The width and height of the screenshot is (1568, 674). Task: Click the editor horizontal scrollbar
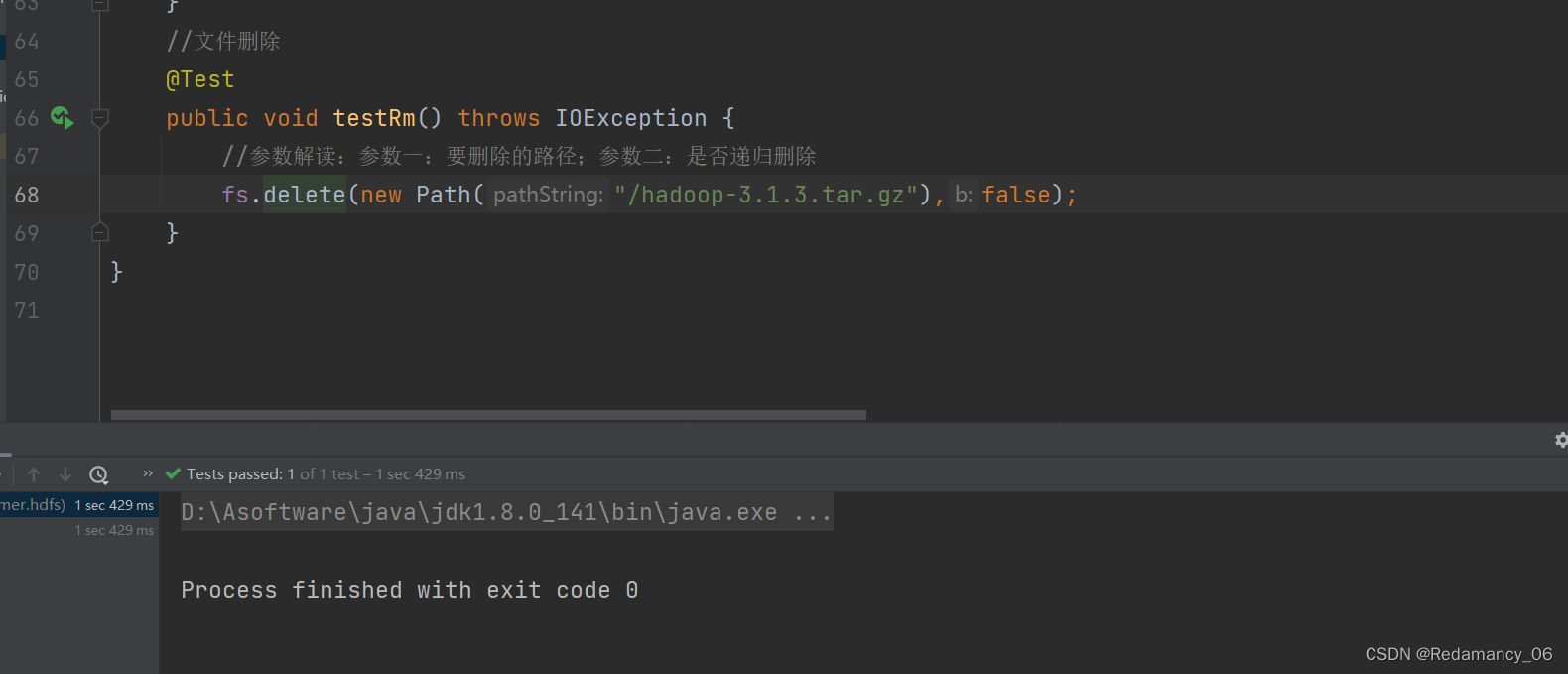488,415
